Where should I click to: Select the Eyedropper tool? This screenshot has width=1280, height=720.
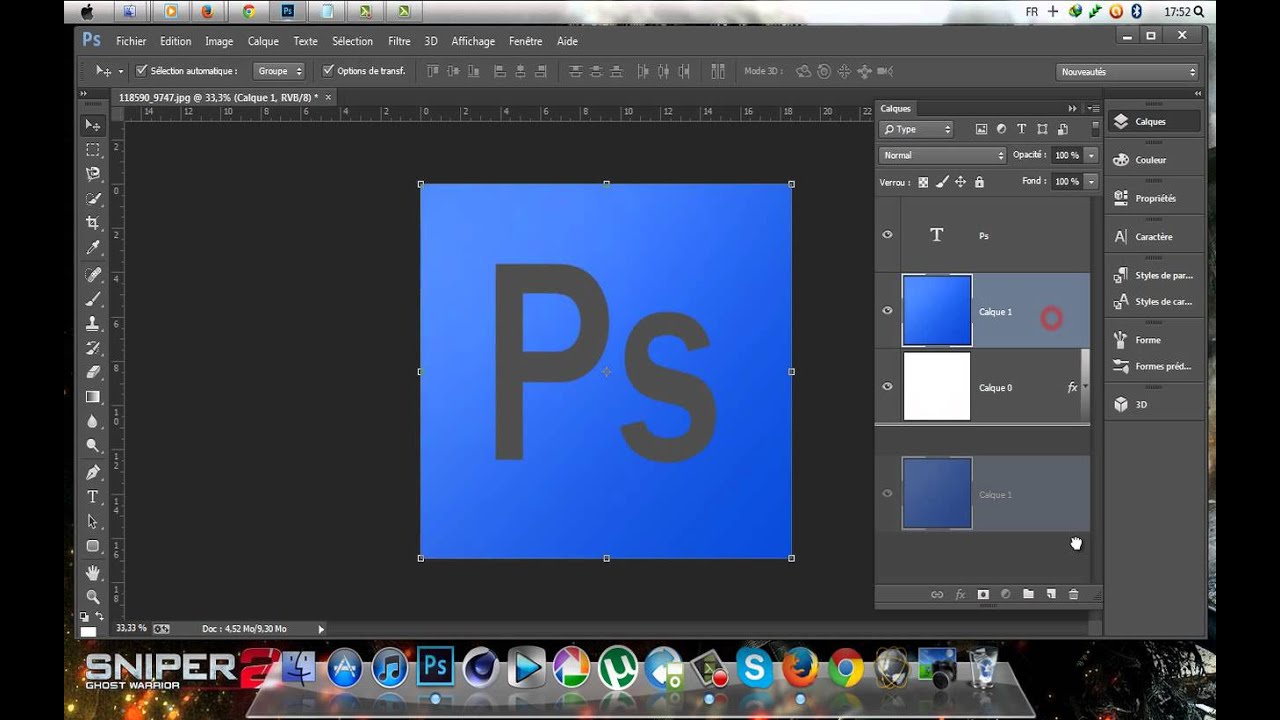(93, 248)
